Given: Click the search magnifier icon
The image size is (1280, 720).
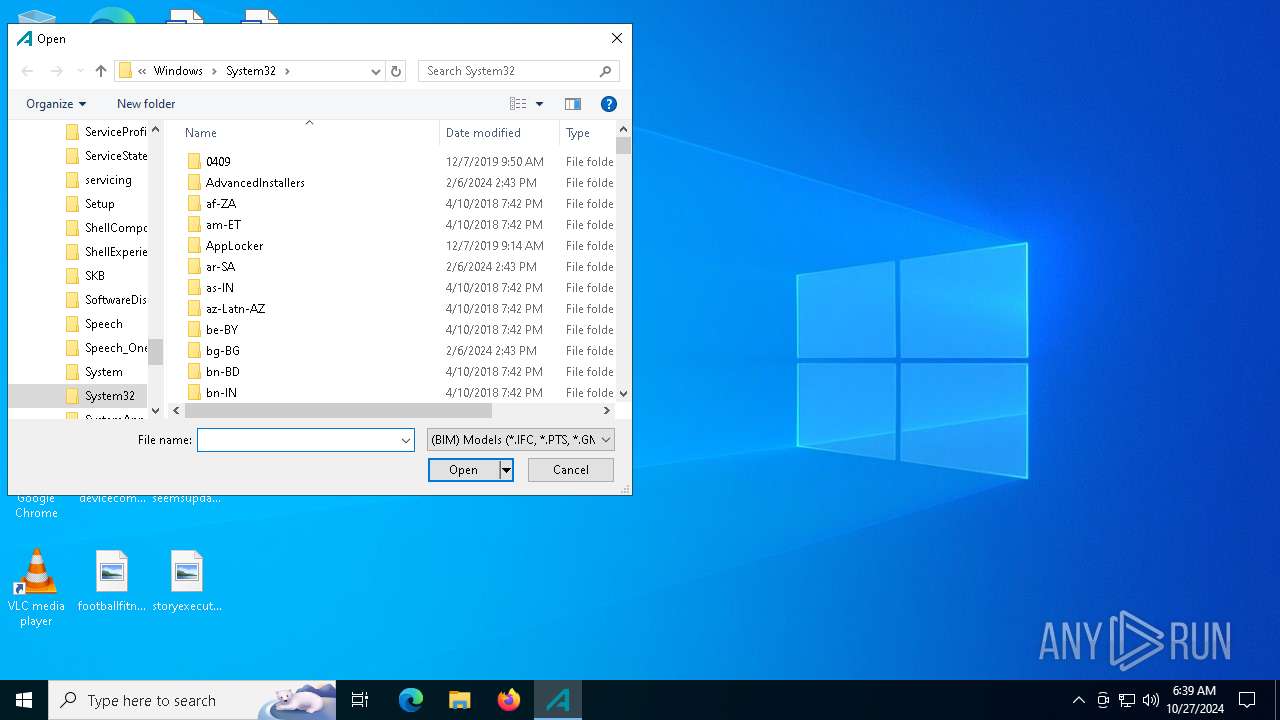Looking at the screenshot, I should (606, 71).
